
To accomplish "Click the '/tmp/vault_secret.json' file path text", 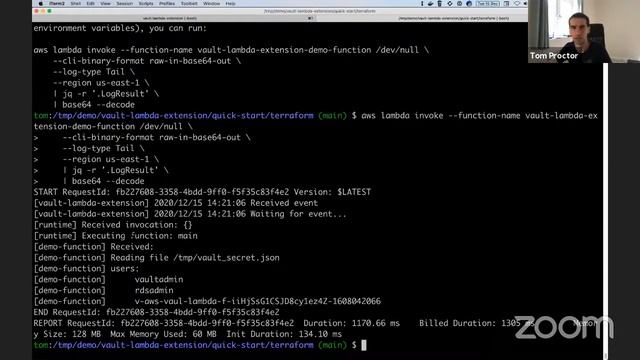I will coord(227,258).
